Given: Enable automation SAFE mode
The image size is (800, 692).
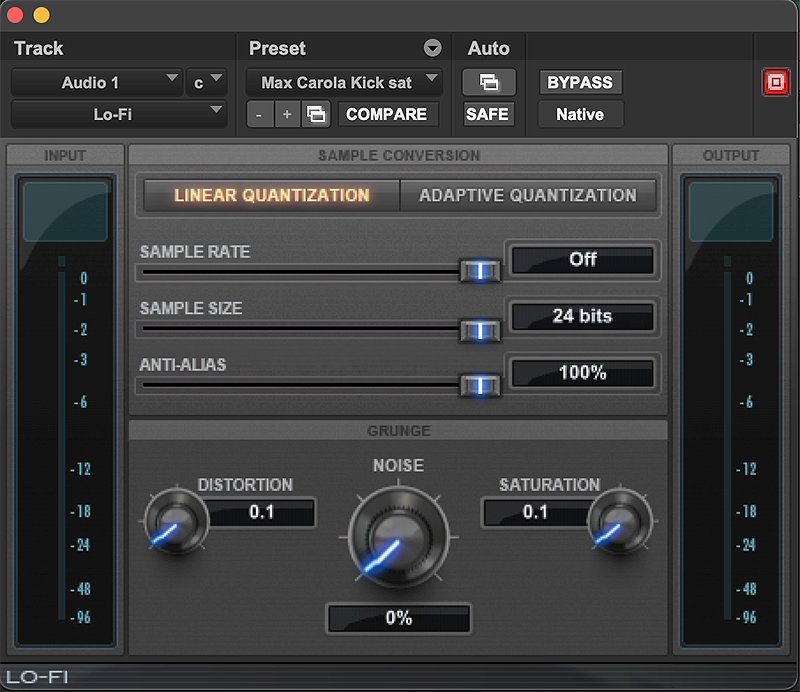Looking at the screenshot, I should point(488,114).
